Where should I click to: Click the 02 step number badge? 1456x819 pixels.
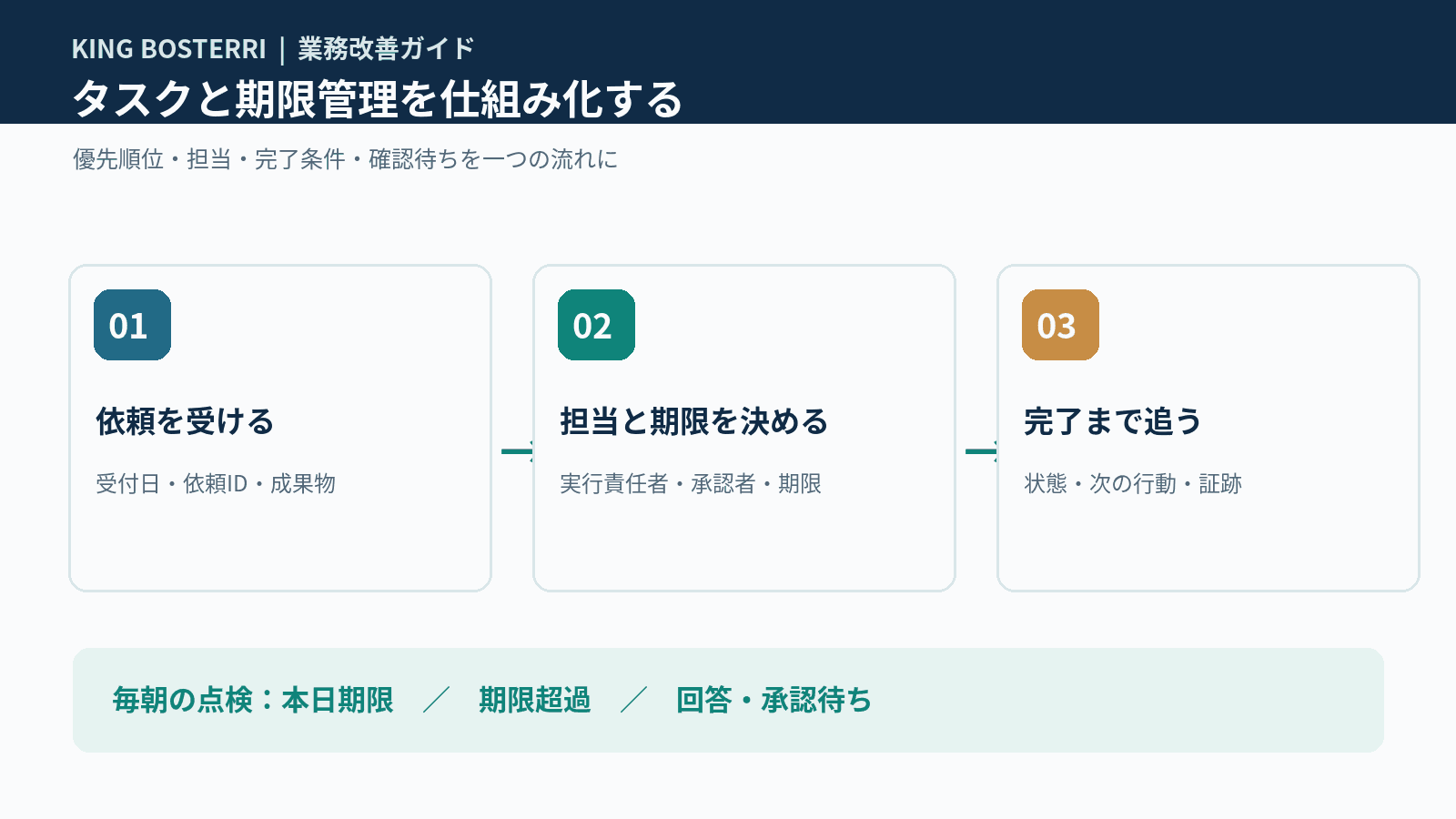(596, 325)
